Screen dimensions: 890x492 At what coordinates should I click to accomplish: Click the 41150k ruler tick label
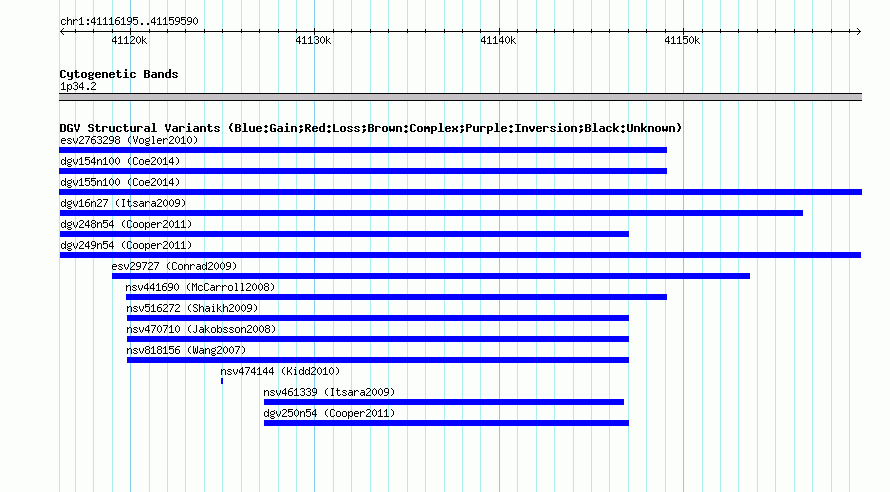click(682, 40)
